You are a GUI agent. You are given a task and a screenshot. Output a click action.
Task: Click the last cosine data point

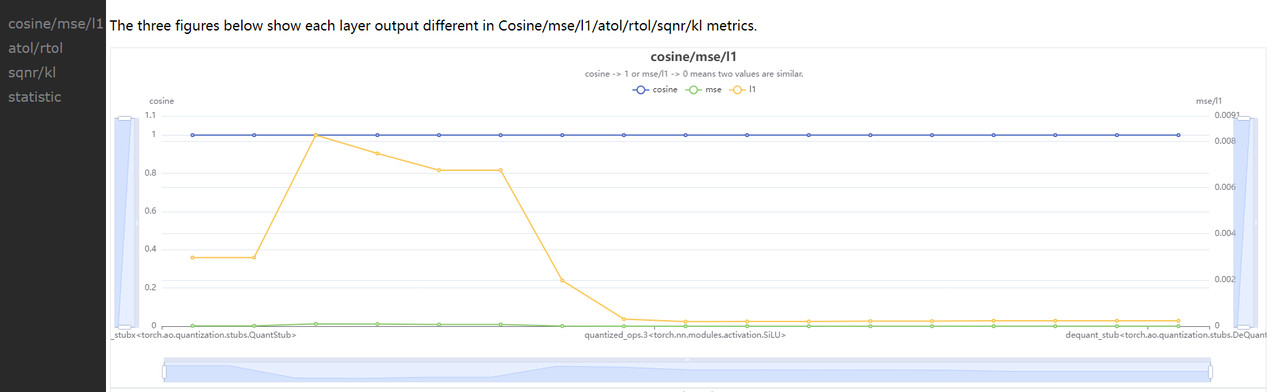click(x=1179, y=135)
